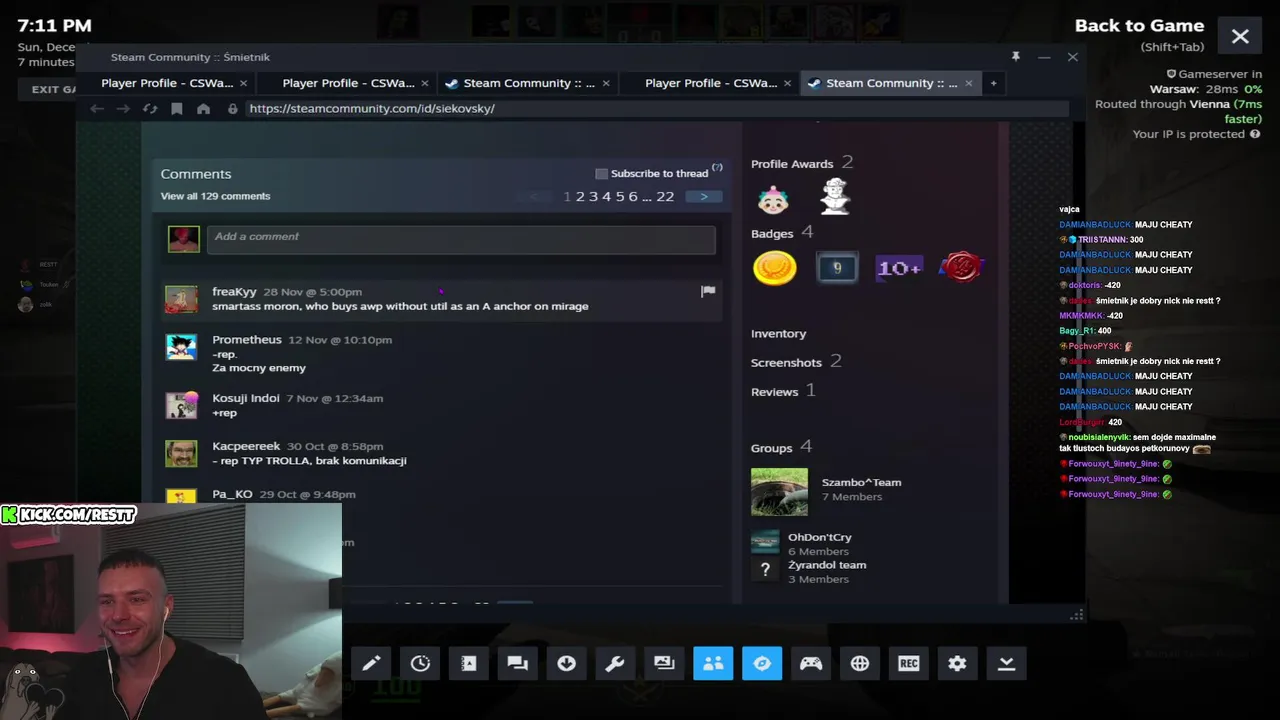Click View all 129 comments link

click(x=215, y=196)
